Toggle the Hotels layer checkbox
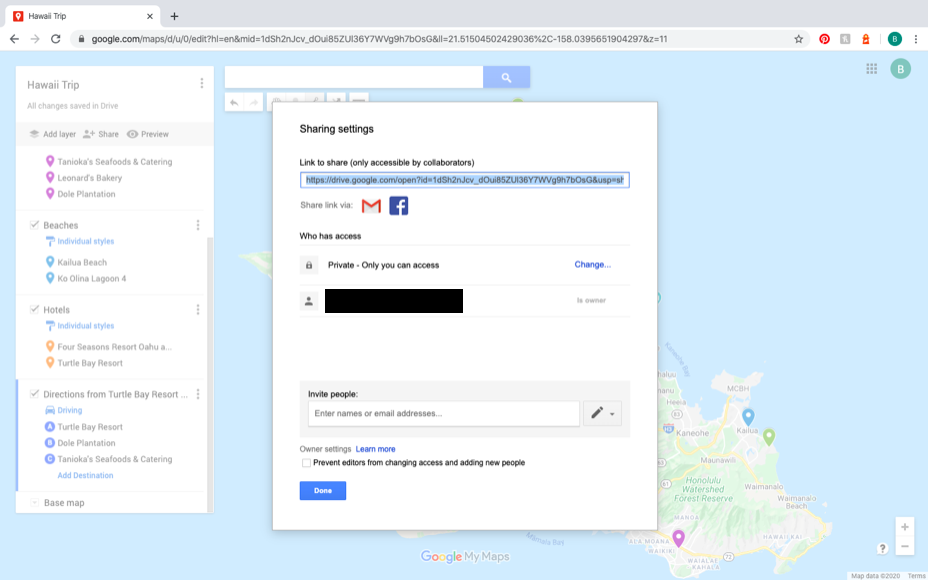The width and height of the screenshot is (928, 580). coord(34,310)
